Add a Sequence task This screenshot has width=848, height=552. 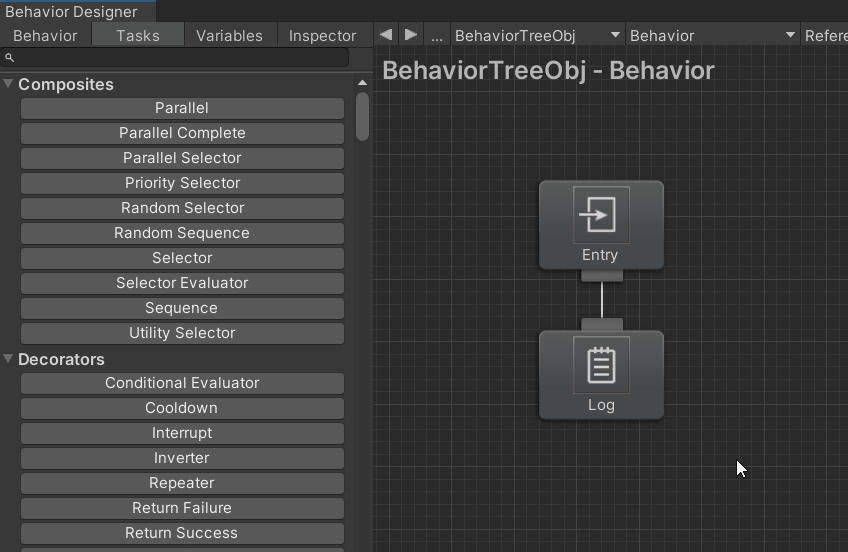[x=182, y=308]
